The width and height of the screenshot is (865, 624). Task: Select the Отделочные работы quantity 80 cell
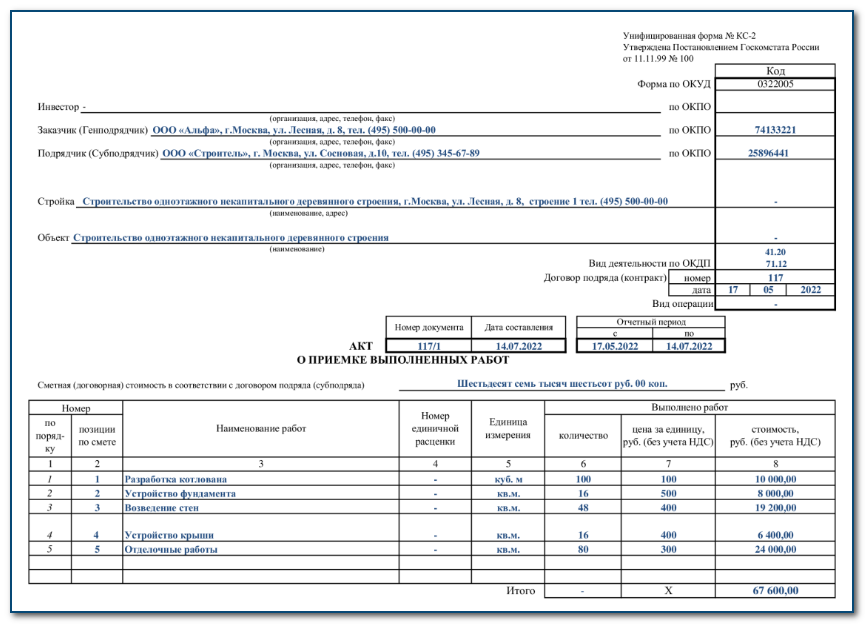(582, 550)
